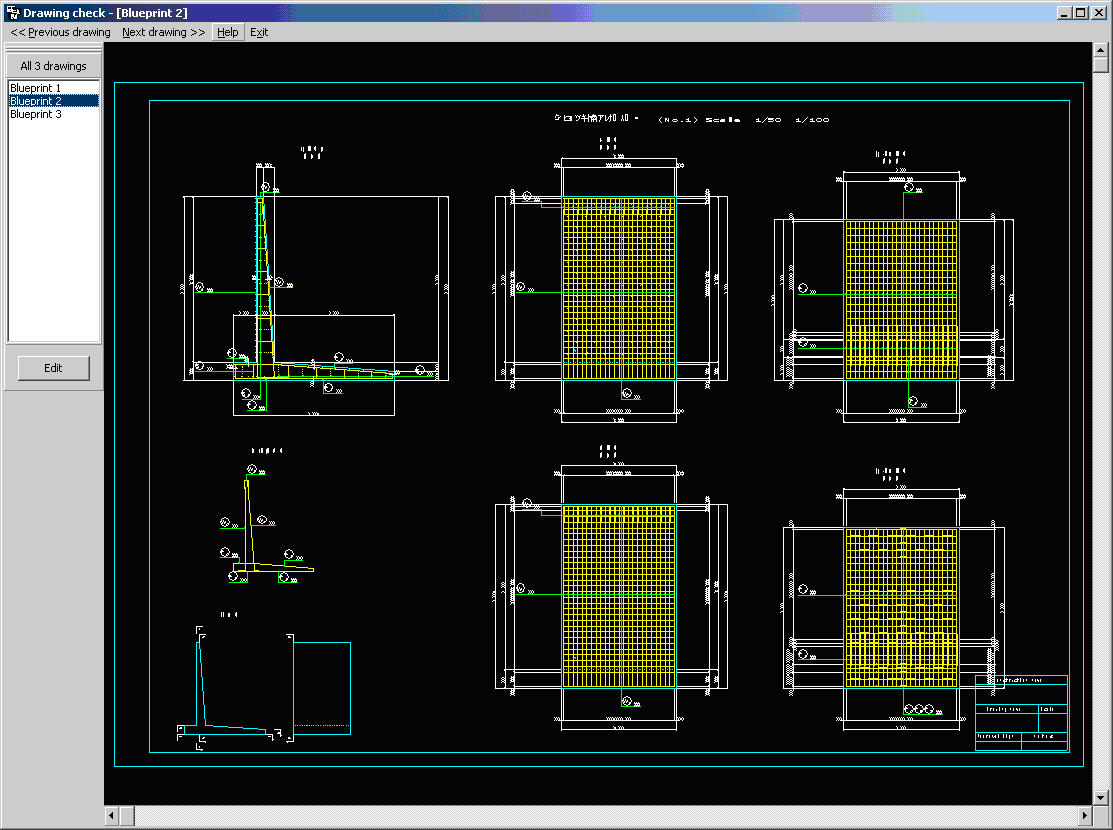This screenshot has width=1113, height=830.
Task: Click the cyan title block table in drawing
Action: point(1021,713)
